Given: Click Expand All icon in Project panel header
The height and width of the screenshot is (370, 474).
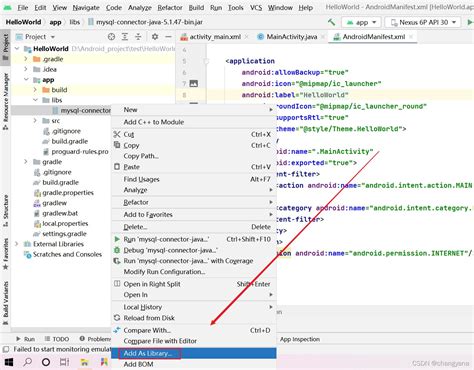Looking at the screenshot, I should [x=125, y=37].
